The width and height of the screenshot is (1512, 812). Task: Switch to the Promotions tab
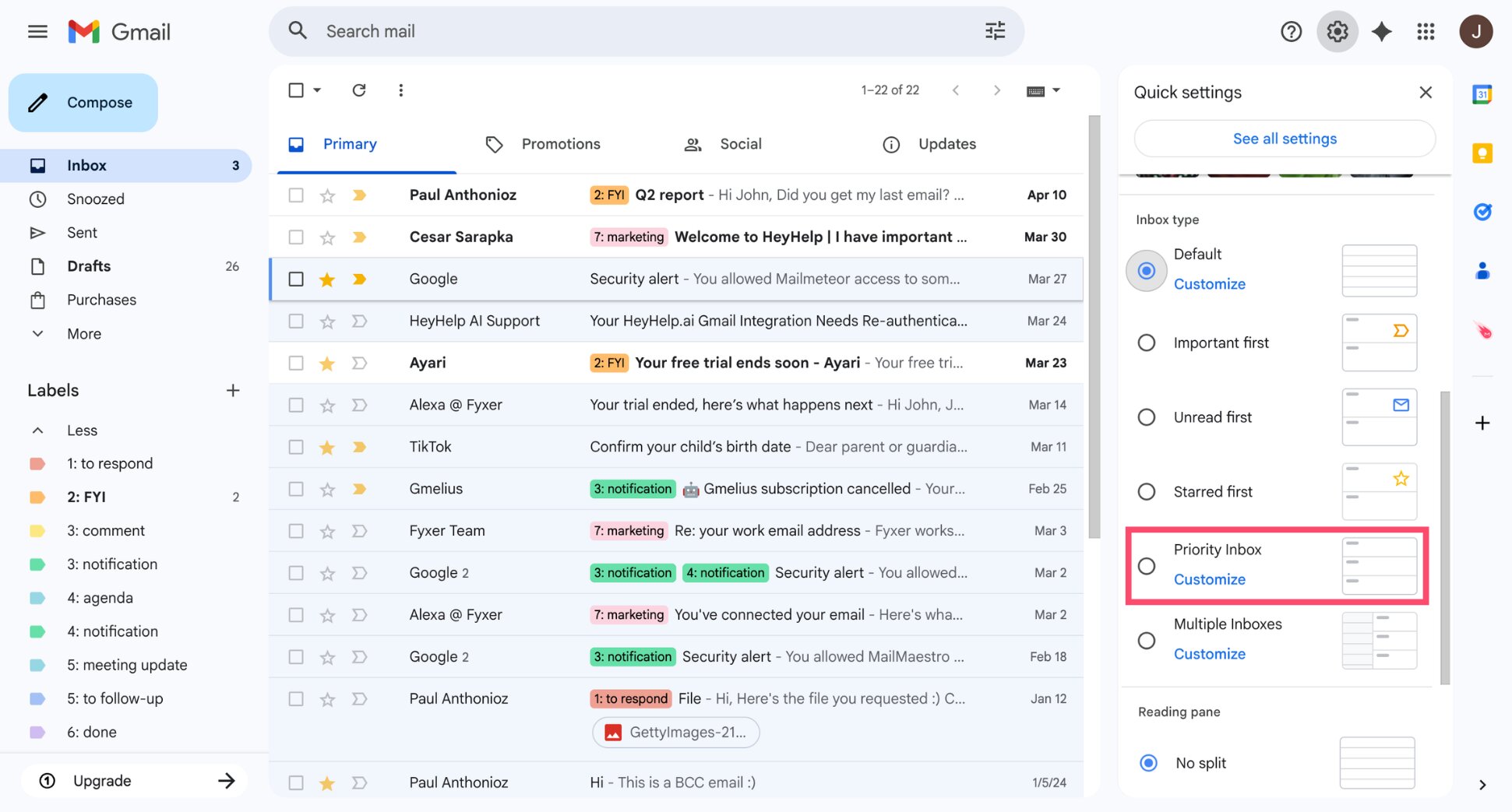(561, 145)
